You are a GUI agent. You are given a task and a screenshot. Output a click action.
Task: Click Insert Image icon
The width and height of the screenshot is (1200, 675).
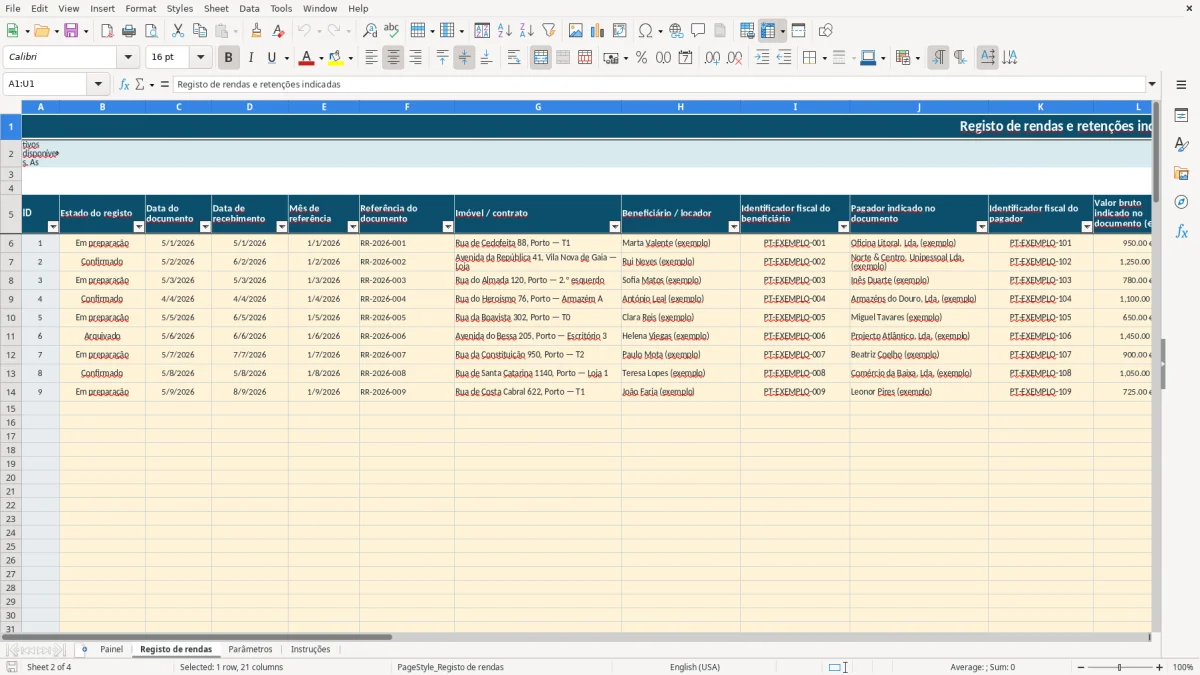click(576, 31)
